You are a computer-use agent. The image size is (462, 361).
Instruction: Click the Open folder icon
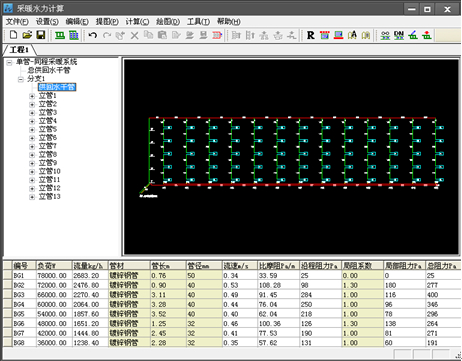coord(27,35)
